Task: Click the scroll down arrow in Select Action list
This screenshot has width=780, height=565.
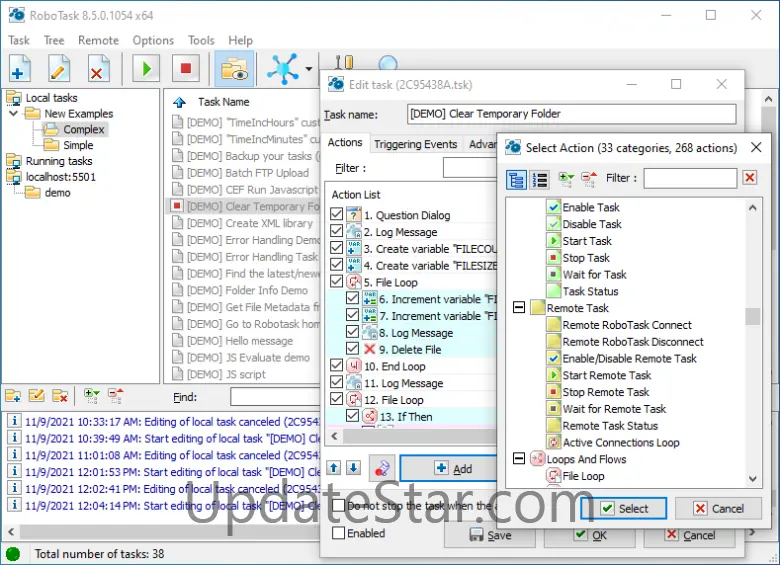Action: (x=753, y=479)
